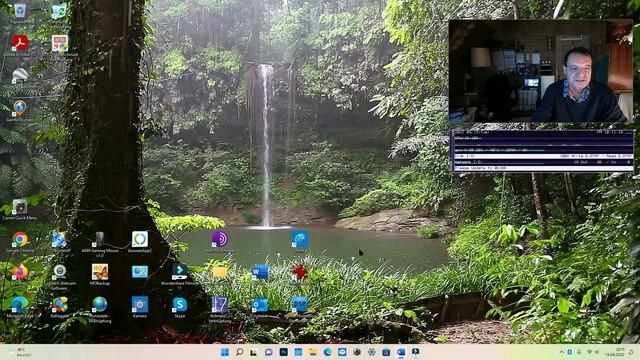This screenshot has height=360, width=640.
Task: Open the yellow folder on the desktop
Action: click(220, 272)
